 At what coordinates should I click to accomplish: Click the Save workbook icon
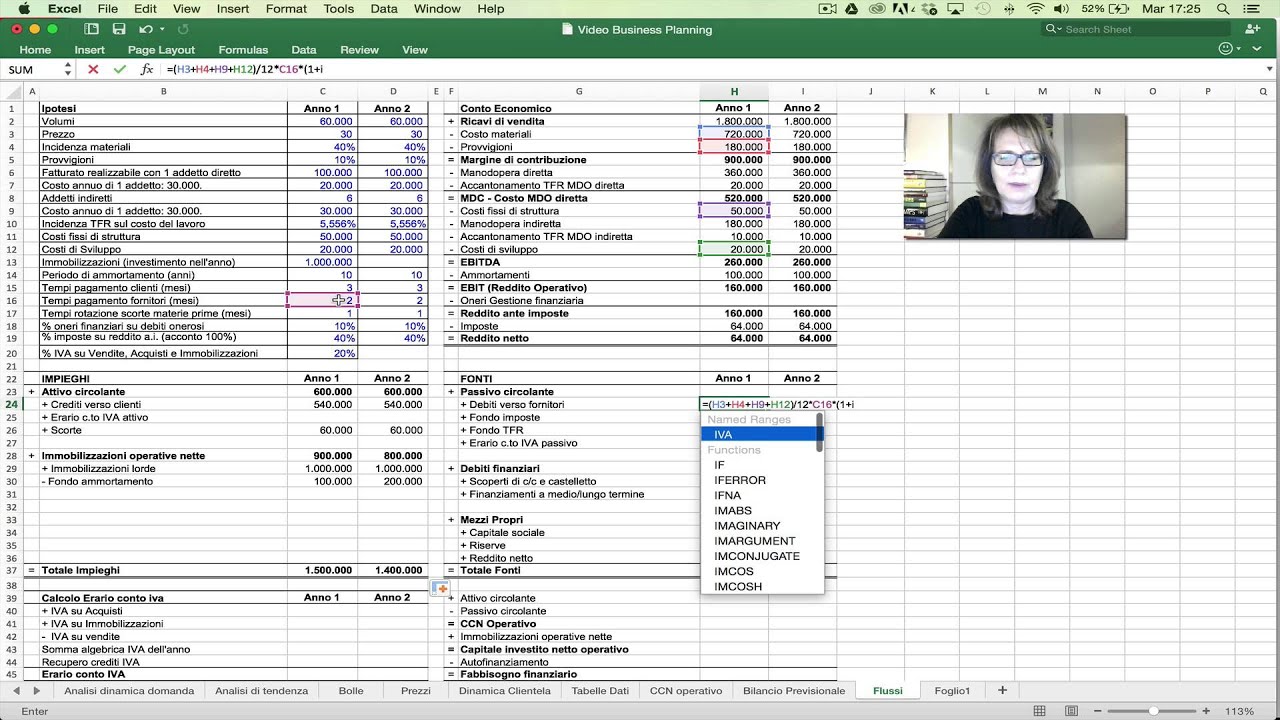119,29
